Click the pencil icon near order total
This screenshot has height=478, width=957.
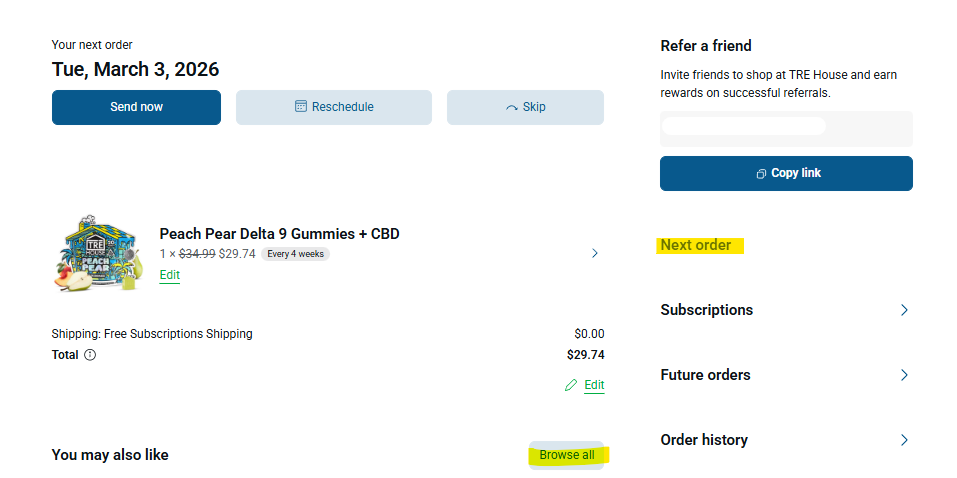[571, 385]
